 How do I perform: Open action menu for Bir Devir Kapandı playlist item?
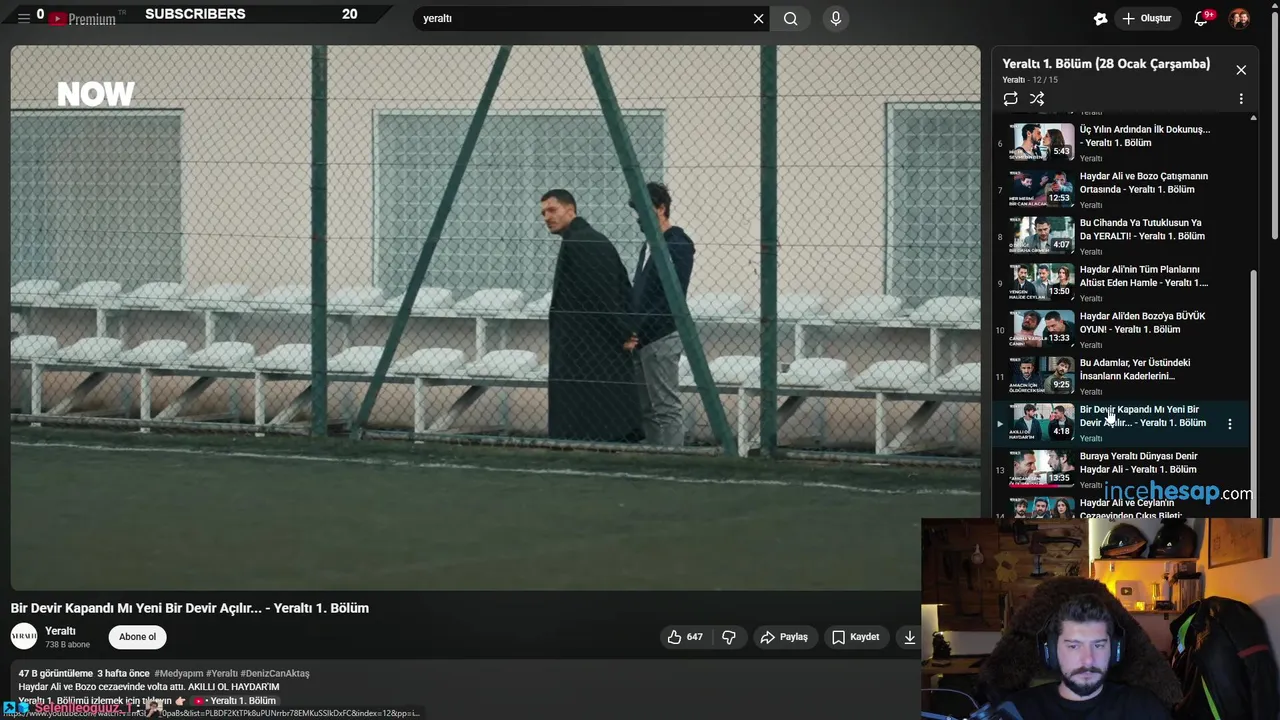click(1229, 424)
